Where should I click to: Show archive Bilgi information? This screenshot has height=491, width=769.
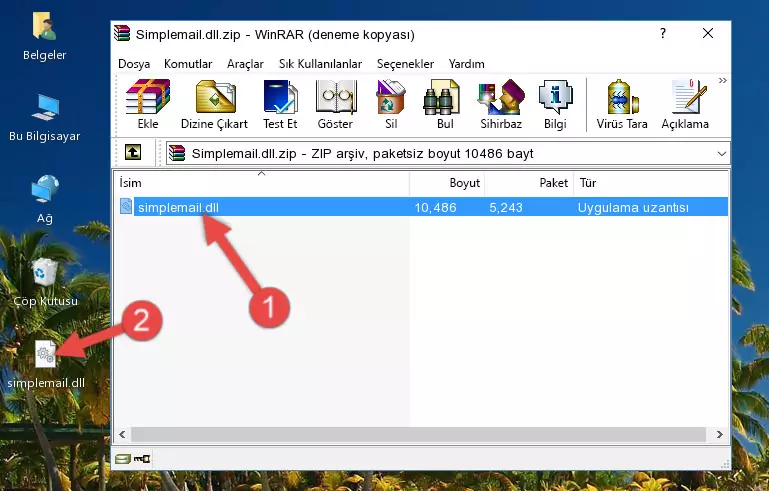point(555,104)
